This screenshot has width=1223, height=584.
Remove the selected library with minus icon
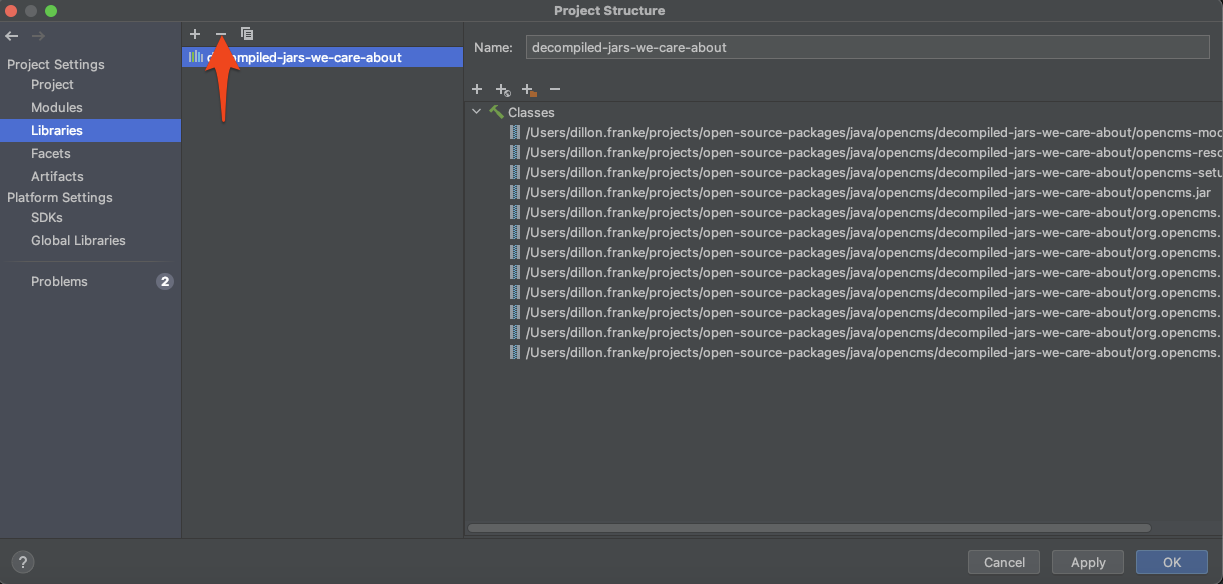(221, 34)
